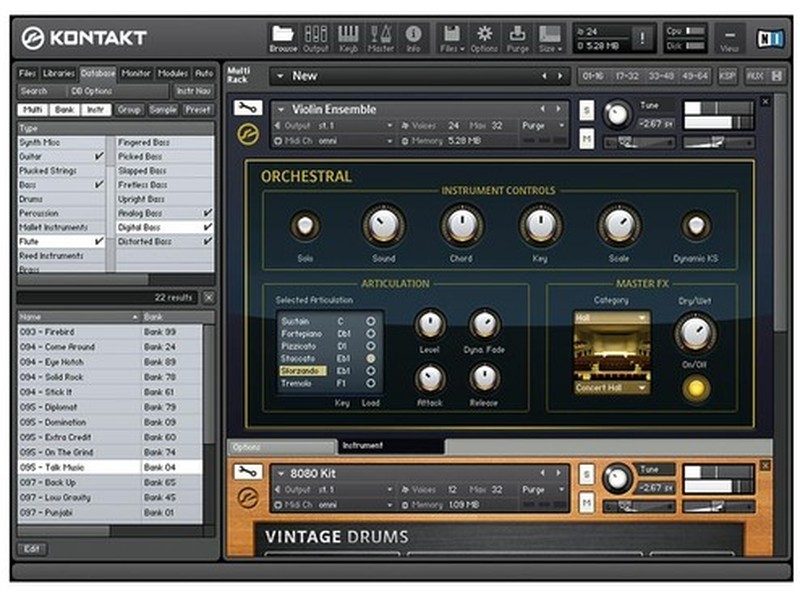The height and width of the screenshot is (599, 800).
Task: Open the Browse panel icon
Action: (x=283, y=38)
